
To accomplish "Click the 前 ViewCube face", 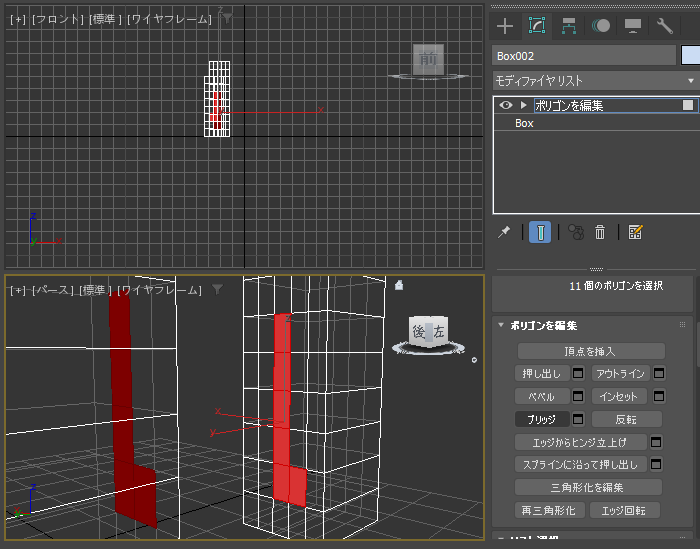I will 428,59.
